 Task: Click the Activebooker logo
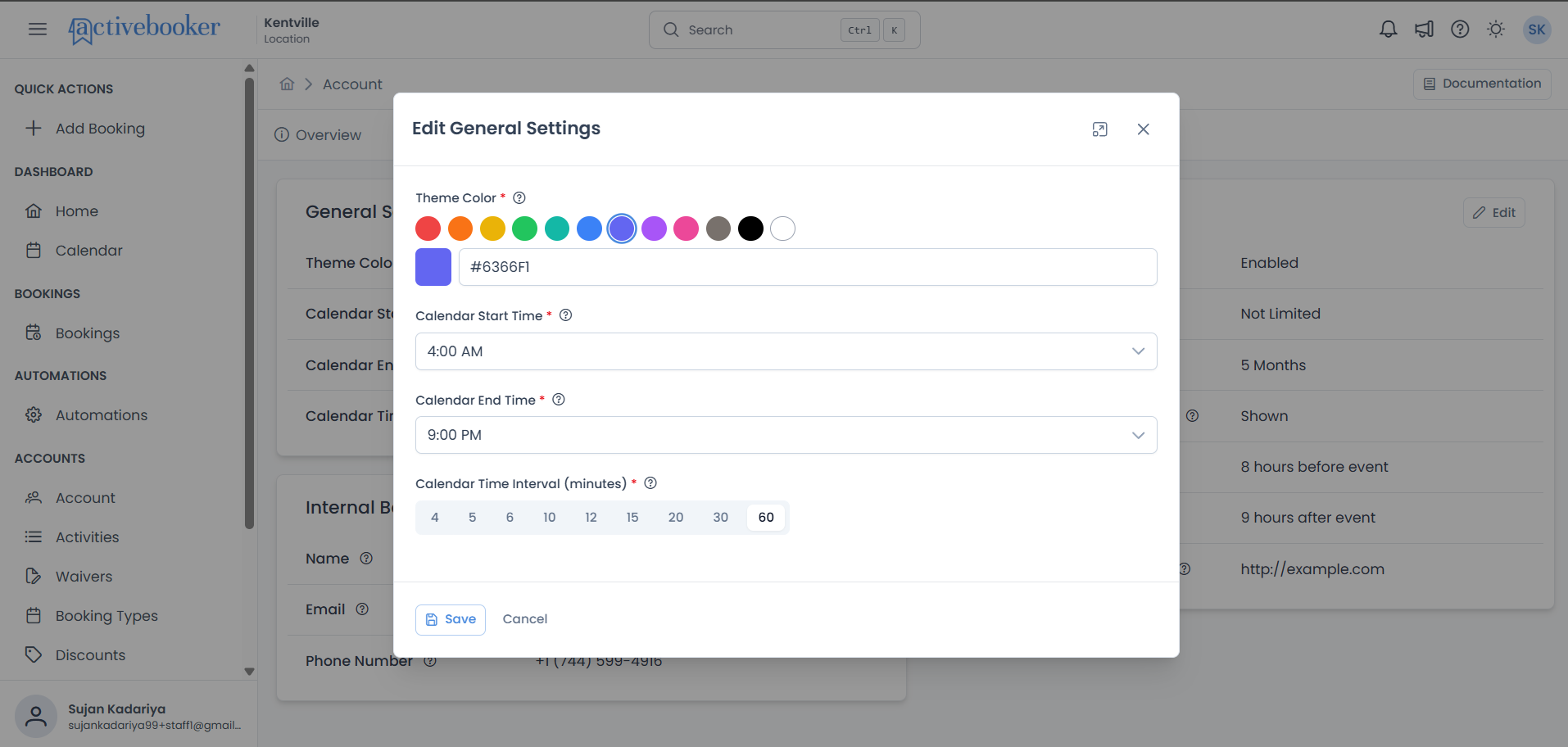click(144, 29)
